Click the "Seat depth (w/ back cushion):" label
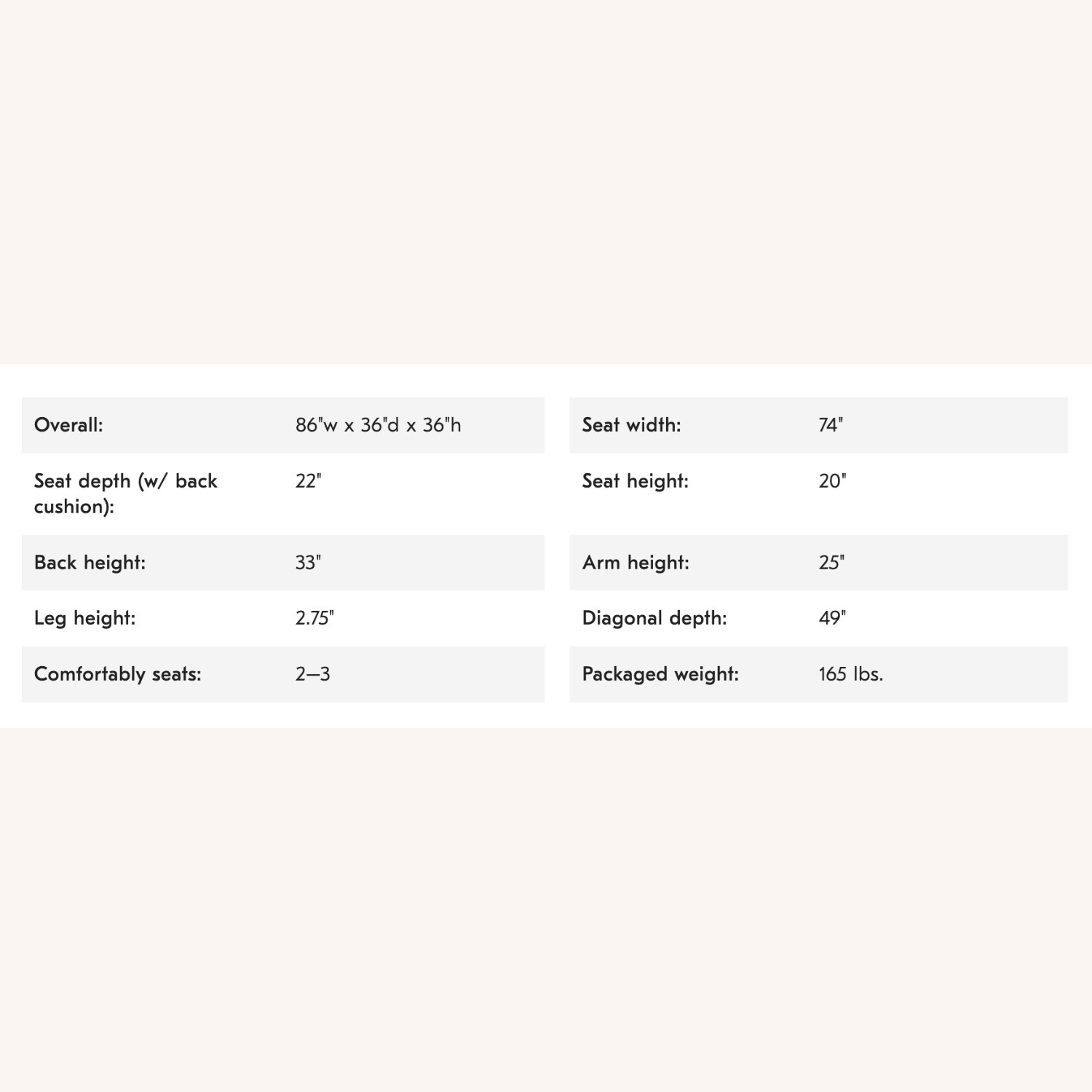This screenshot has width=1092, height=1092. (125, 494)
